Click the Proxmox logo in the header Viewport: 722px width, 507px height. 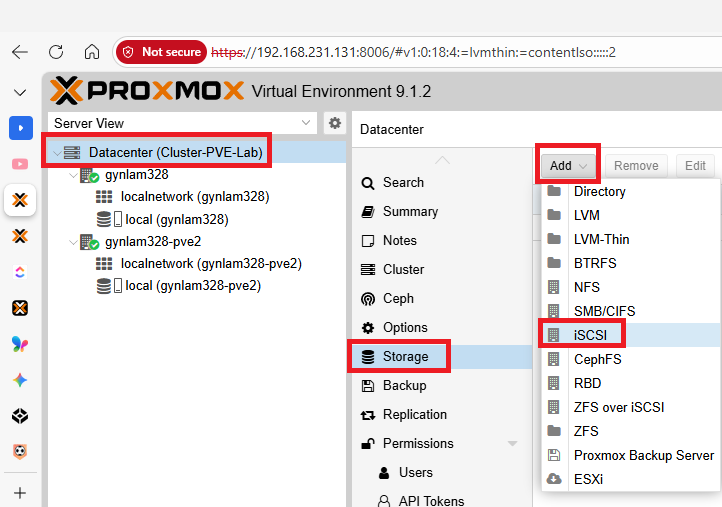click(x=147, y=90)
